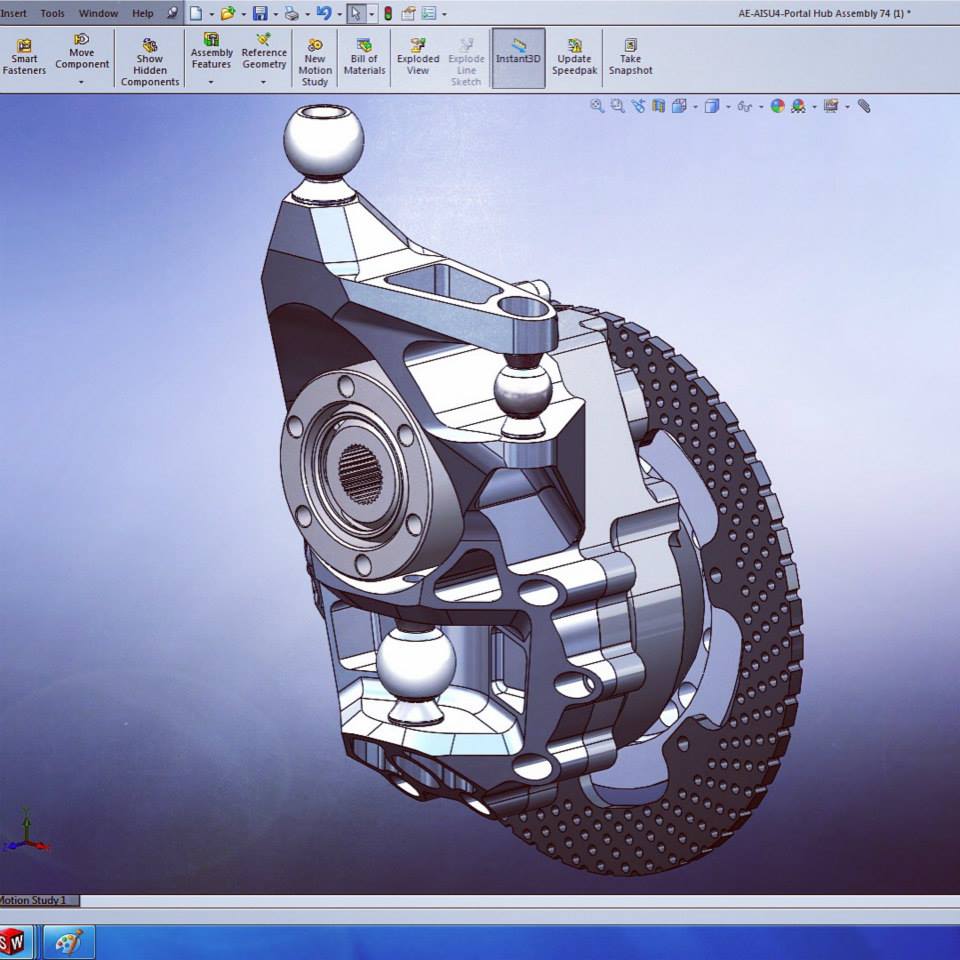Click Update Speedpak in the toolbar
The width and height of the screenshot is (960, 960).
(574, 58)
